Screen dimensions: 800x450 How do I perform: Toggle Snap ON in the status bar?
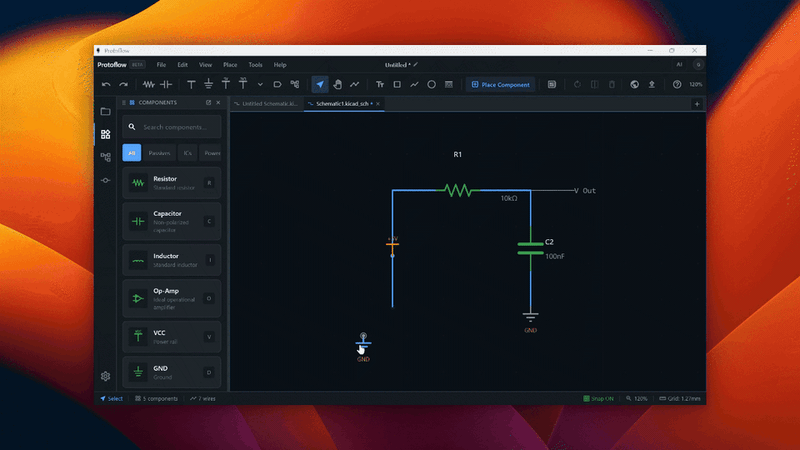[x=598, y=398]
